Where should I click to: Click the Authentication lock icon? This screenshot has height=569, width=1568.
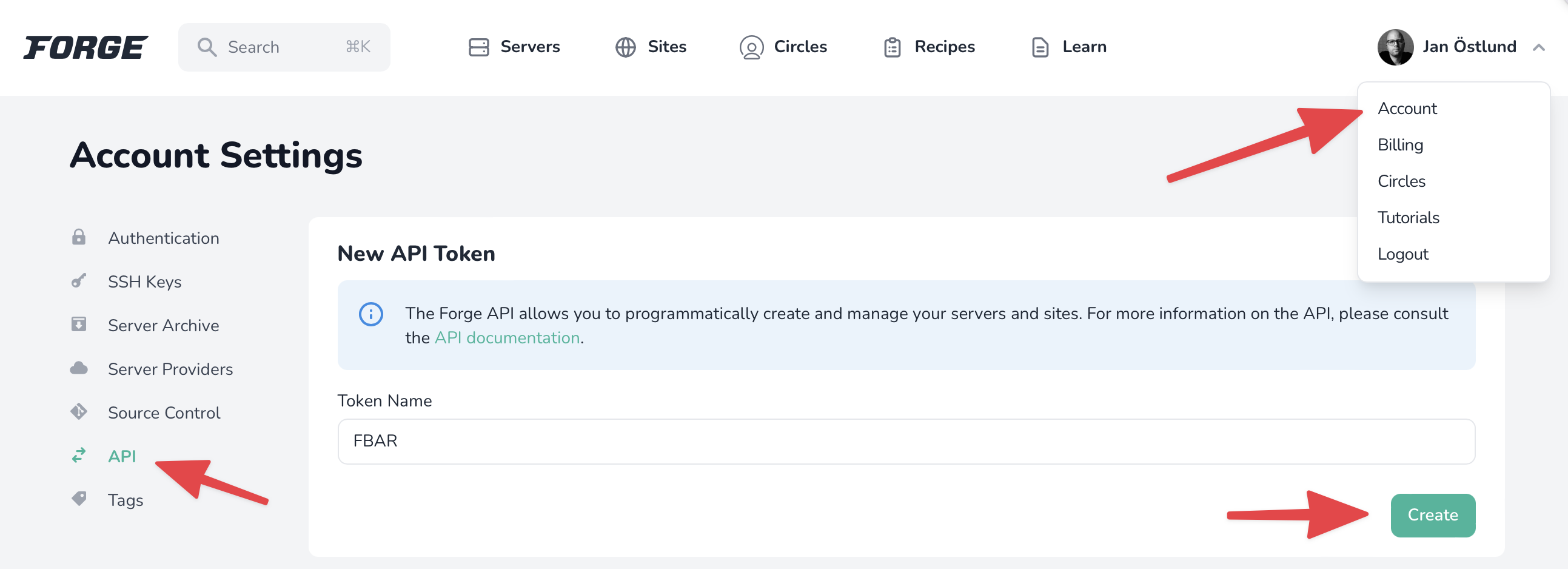coord(79,237)
